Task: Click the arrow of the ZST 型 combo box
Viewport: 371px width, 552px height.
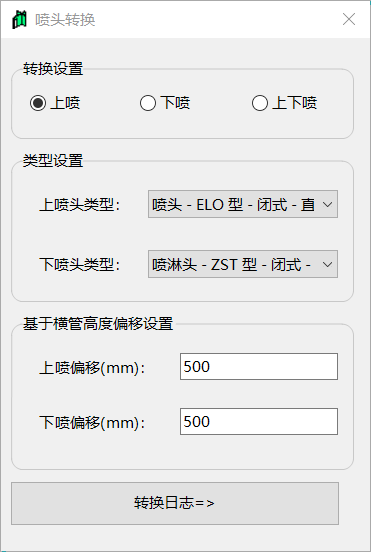Action: coord(327,264)
